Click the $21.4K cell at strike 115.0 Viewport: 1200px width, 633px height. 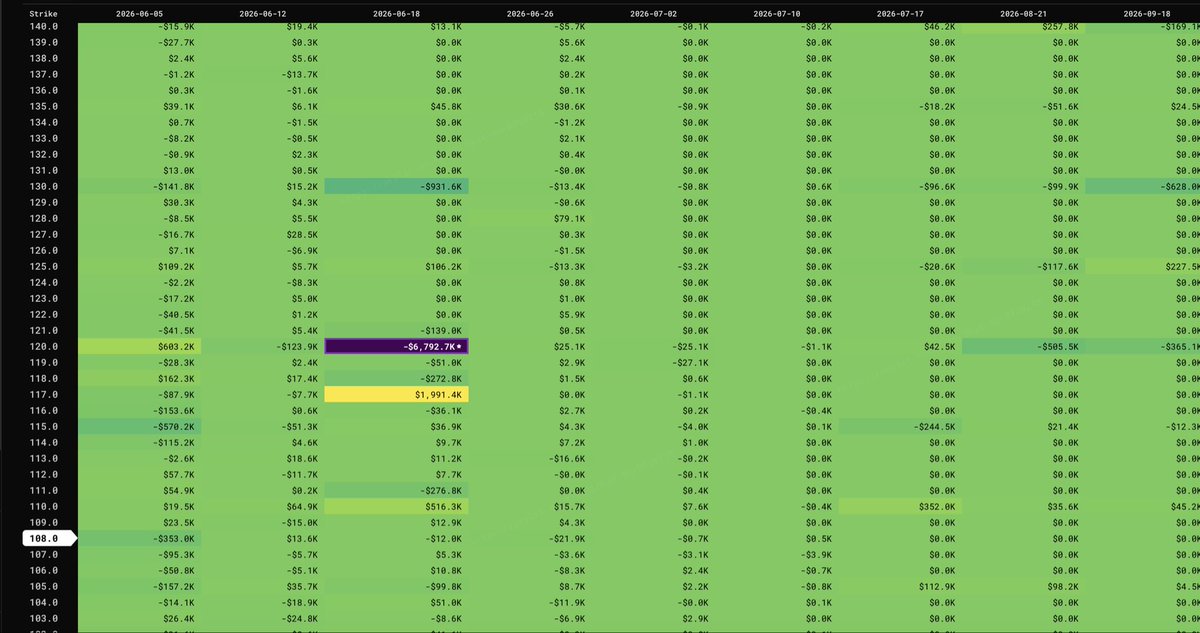1025,426
